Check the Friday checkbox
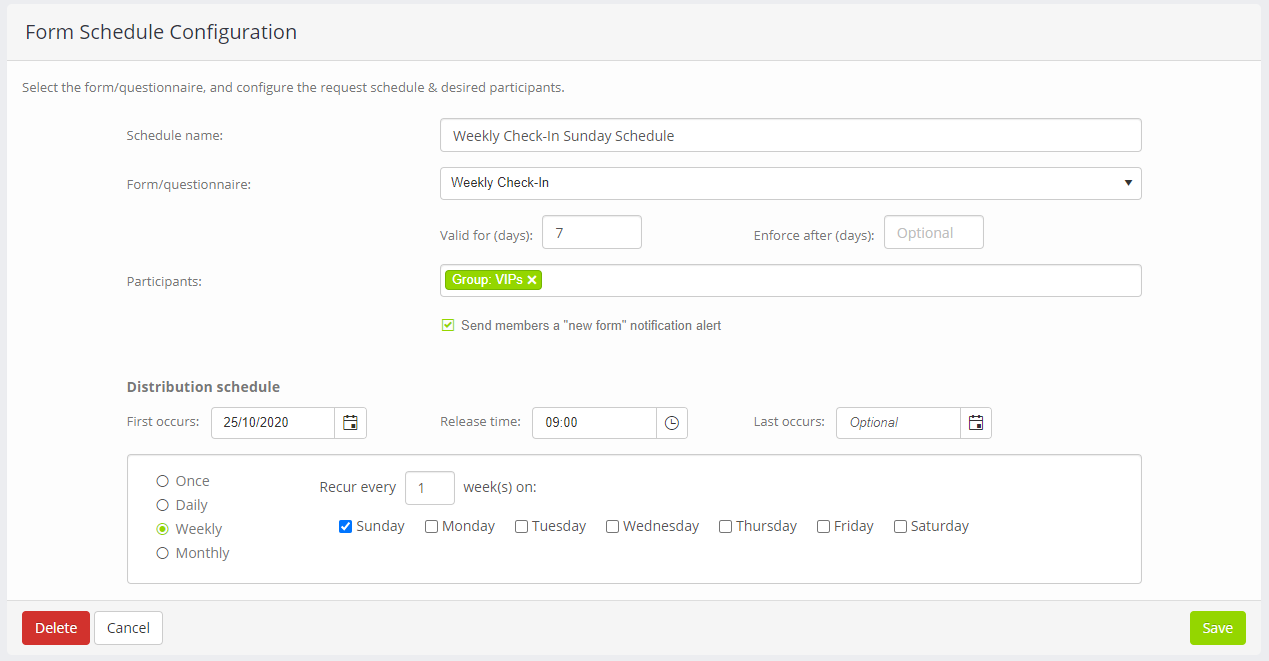The width and height of the screenshot is (1269, 661). click(x=823, y=526)
